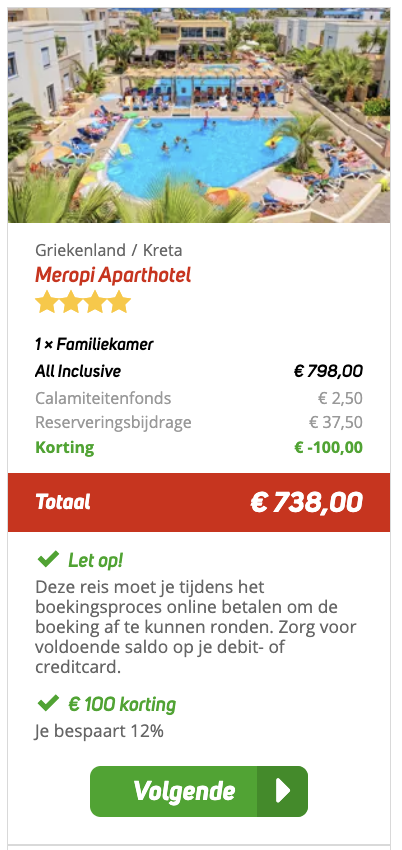Viewport: 402px width, 850px height.
Task: Click the Je bespaart 12% text
Action: (99, 731)
